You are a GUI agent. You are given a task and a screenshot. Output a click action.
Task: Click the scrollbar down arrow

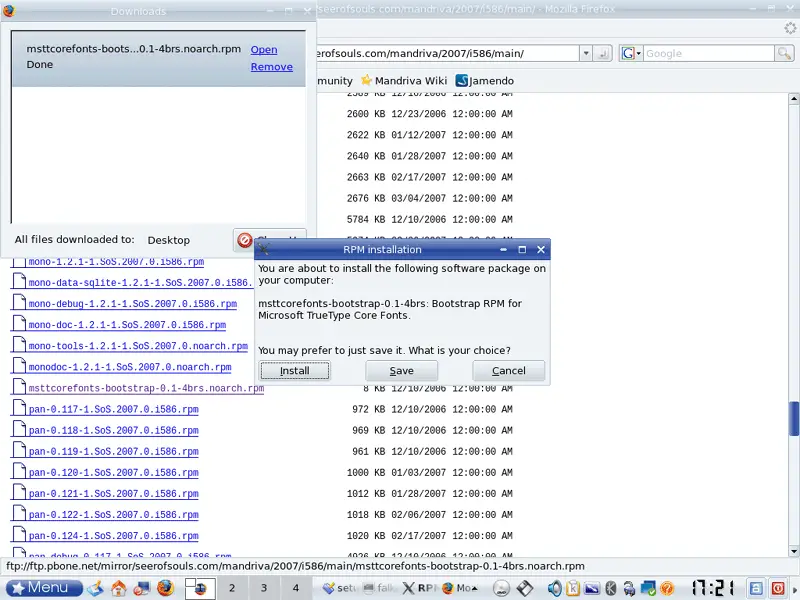tap(794, 551)
